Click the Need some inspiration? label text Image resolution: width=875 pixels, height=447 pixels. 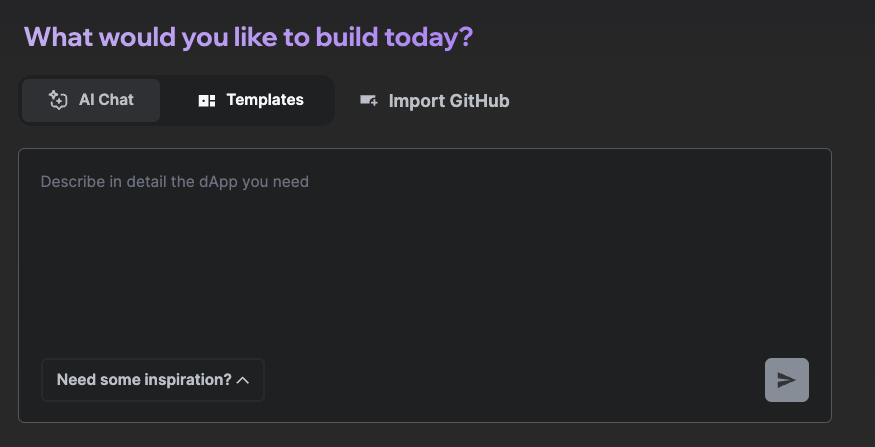point(144,380)
